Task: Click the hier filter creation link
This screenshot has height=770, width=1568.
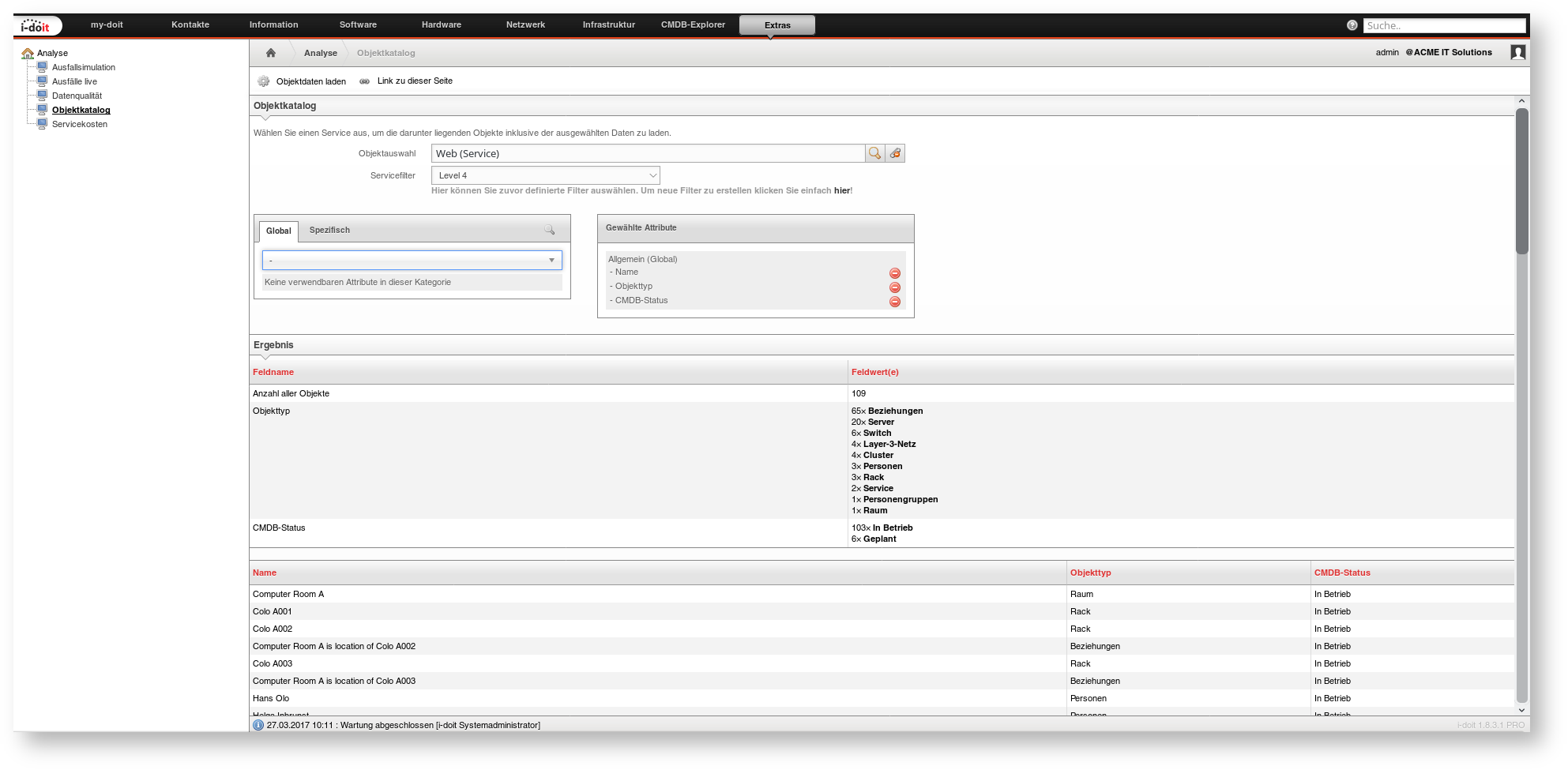Action: pyautogui.click(x=842, y=190)
